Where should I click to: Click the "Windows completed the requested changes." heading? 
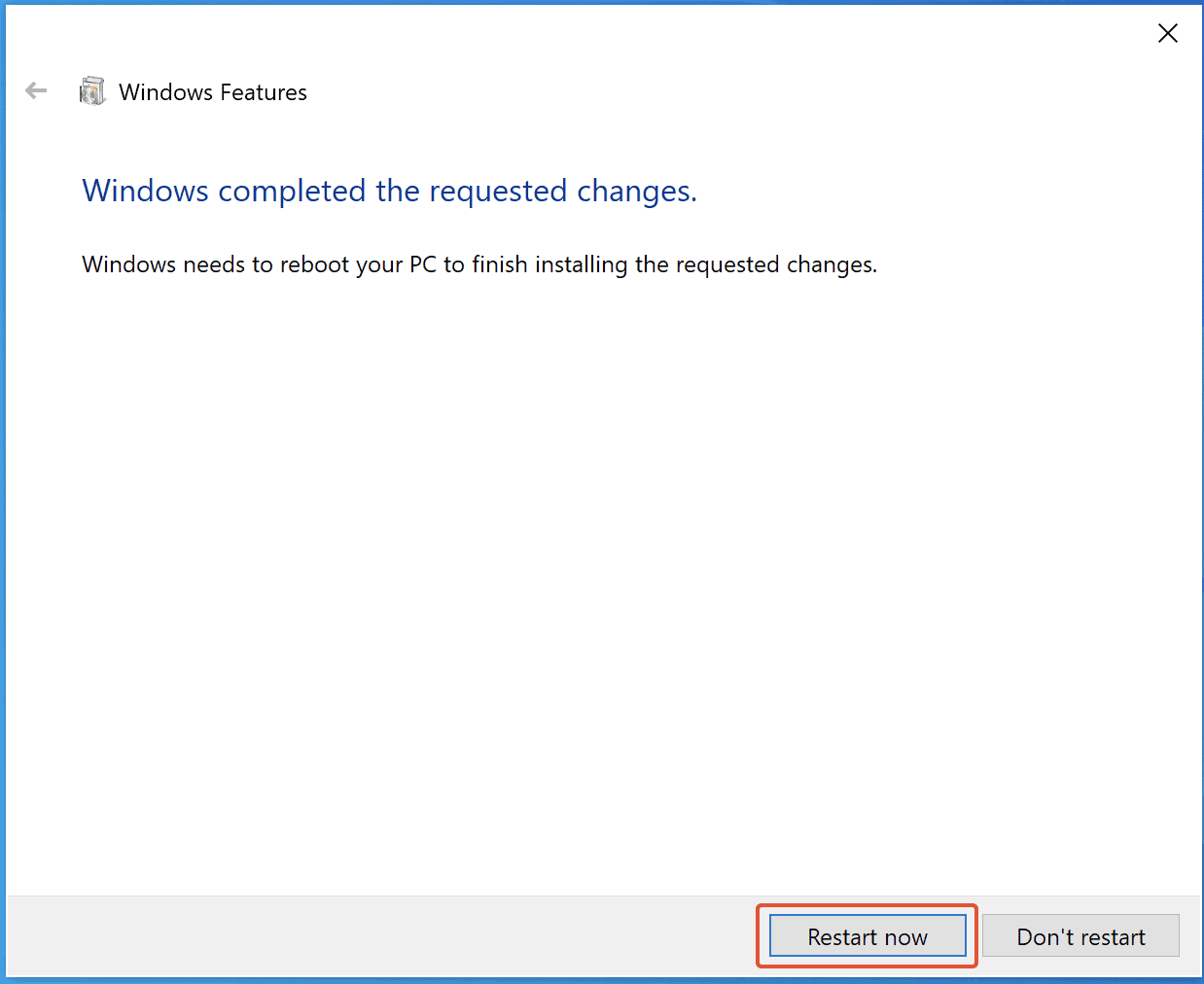click(390, 191)
